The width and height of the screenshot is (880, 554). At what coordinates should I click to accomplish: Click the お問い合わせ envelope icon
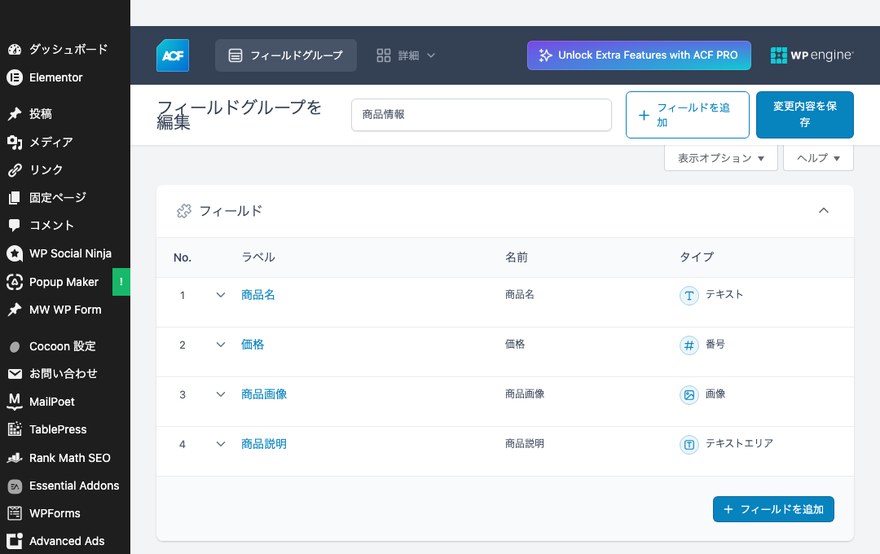[15, 374]
